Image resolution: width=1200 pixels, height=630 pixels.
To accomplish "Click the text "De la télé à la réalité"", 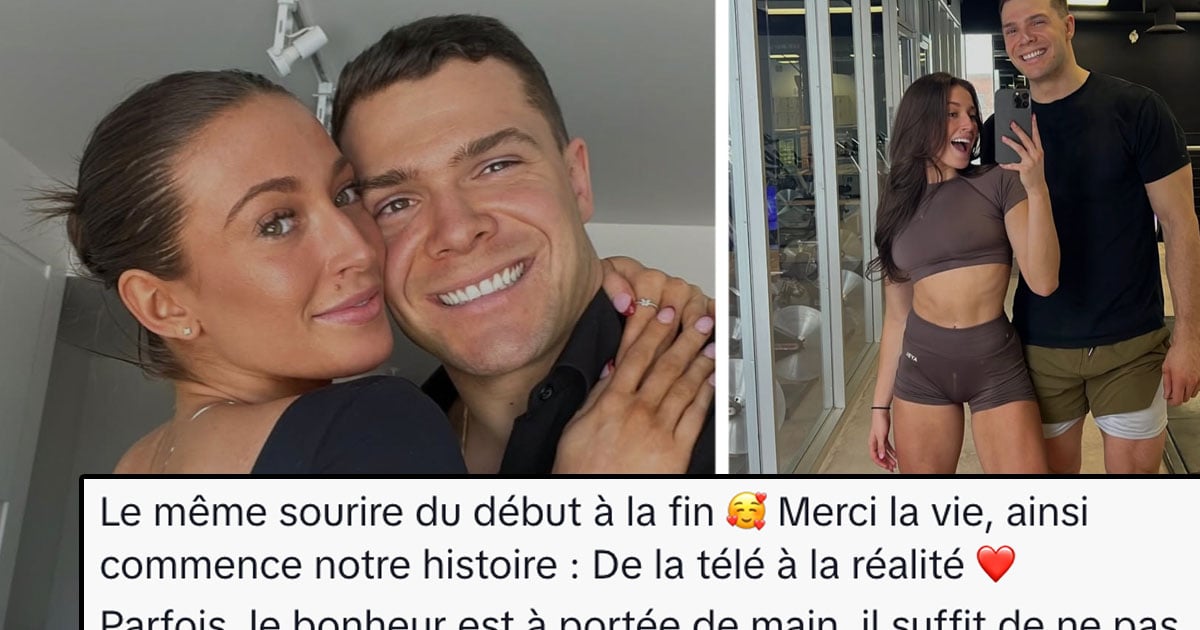I will pyautogui.click(x=780, y=565).
